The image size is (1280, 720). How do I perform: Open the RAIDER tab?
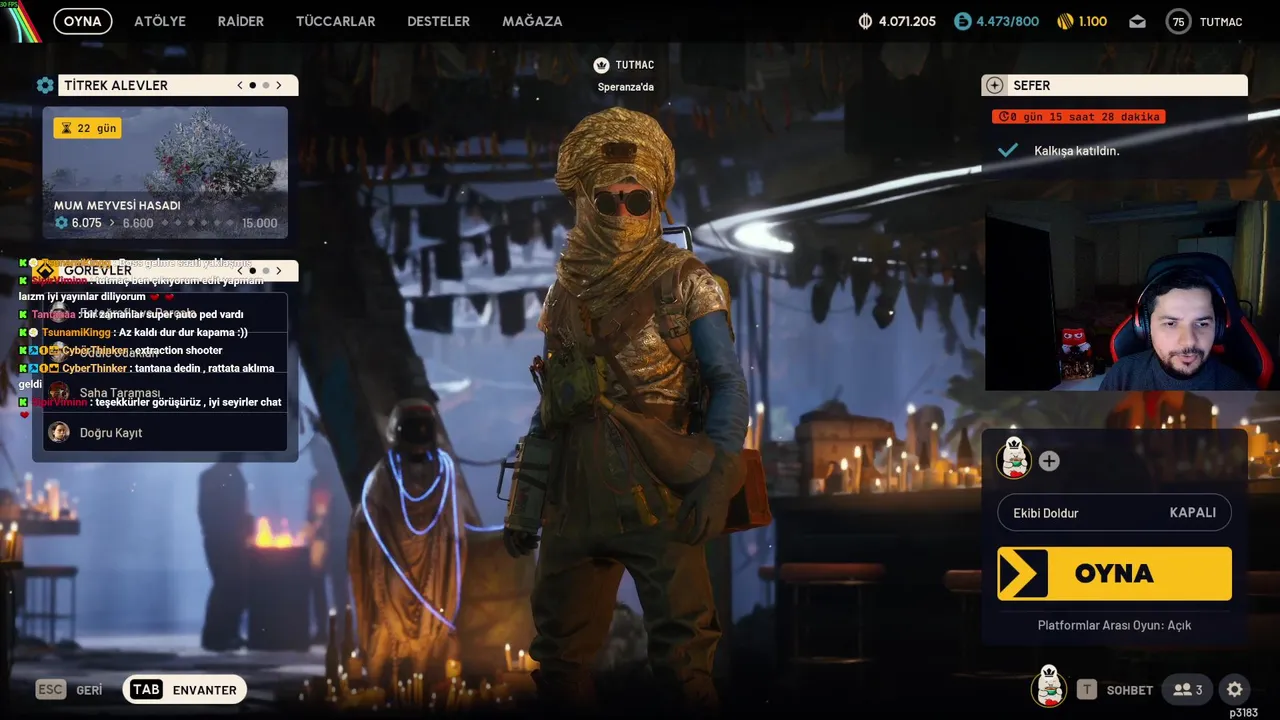241,21
